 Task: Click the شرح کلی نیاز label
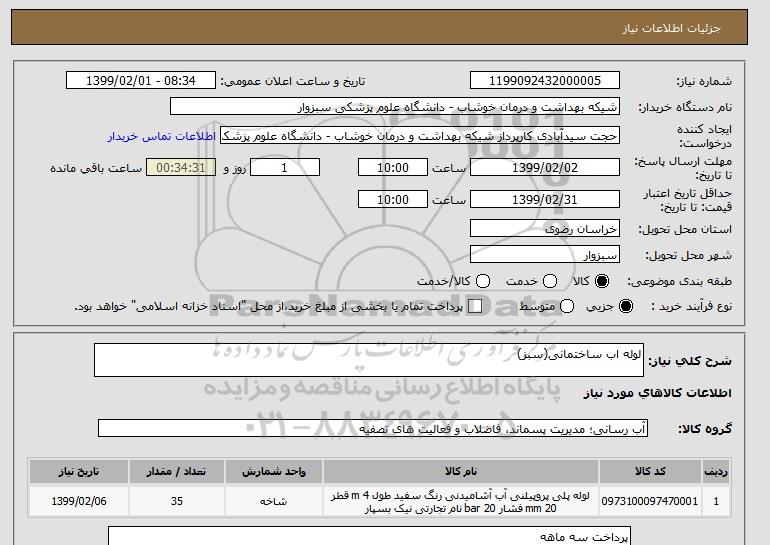[690, 361]
